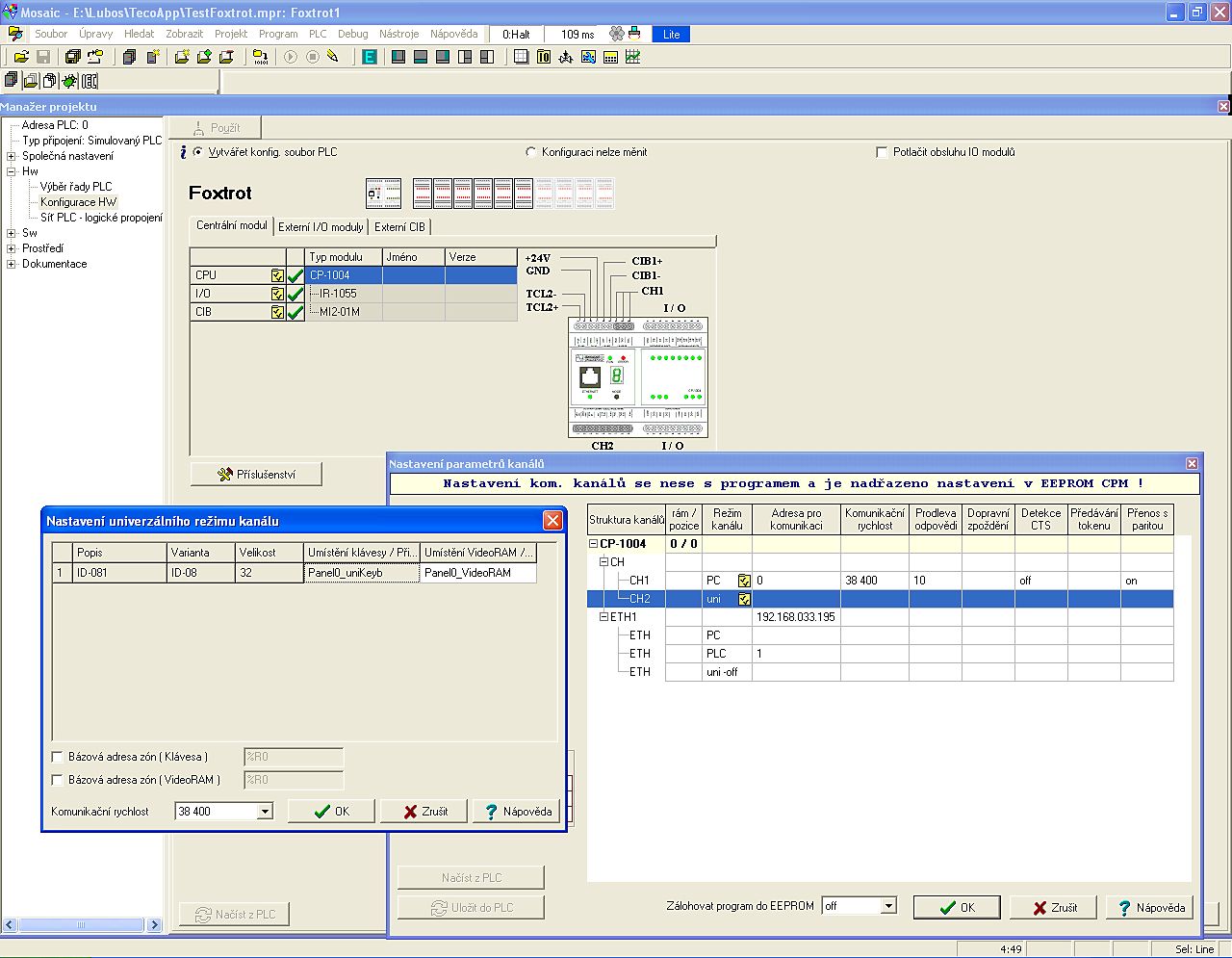This screenshot has width=1232, height=958.
Task: Click the run PLC play icon
Action: 291,58
